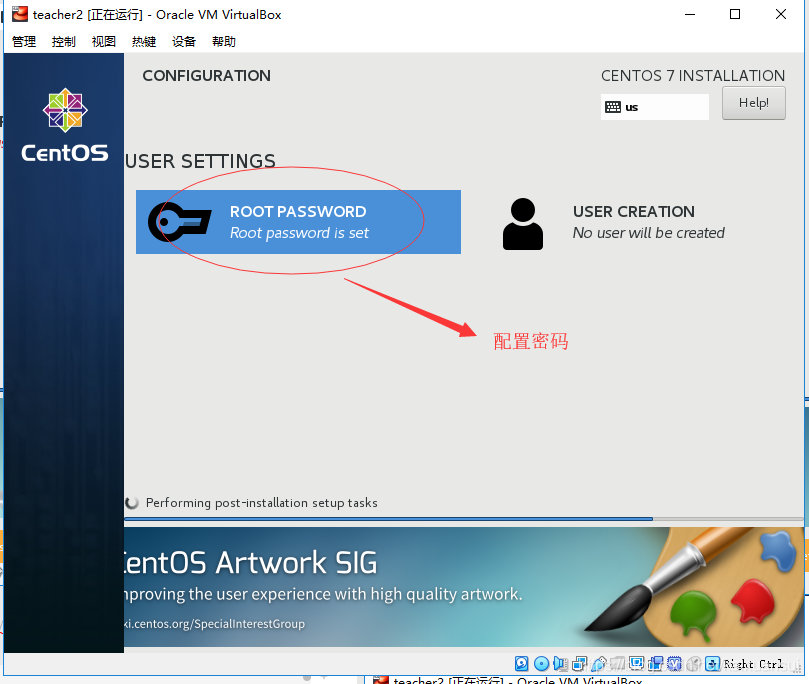Screen dimensions: 809x684
Task: Click the optical disk status icon
Action: (541, 663)
